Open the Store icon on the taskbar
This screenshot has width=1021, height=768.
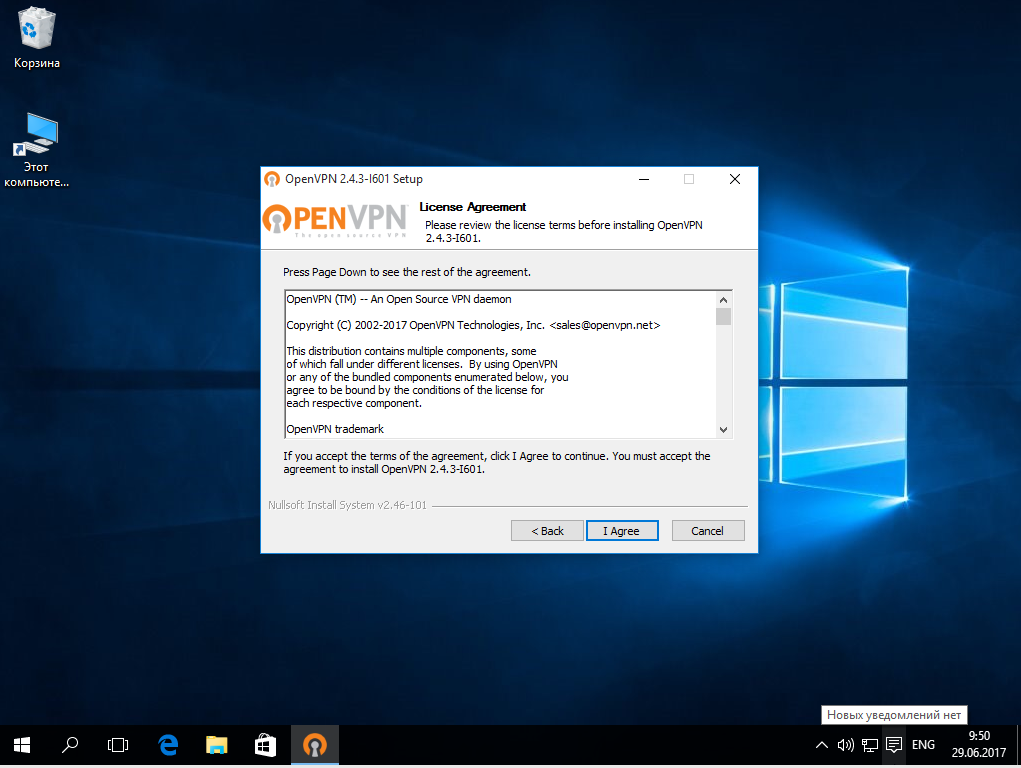coord(265,745)
